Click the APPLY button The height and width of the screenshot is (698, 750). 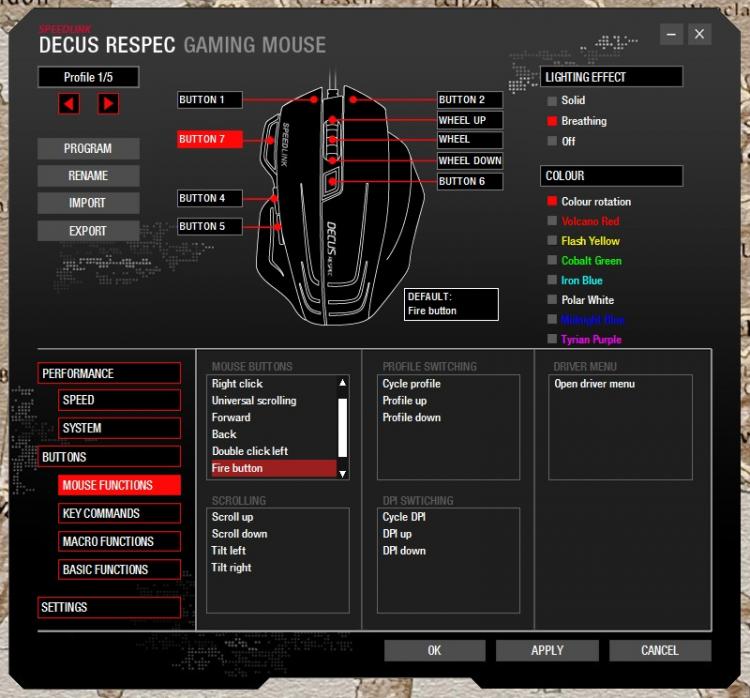pyautogui.click(x=547, y=651)
